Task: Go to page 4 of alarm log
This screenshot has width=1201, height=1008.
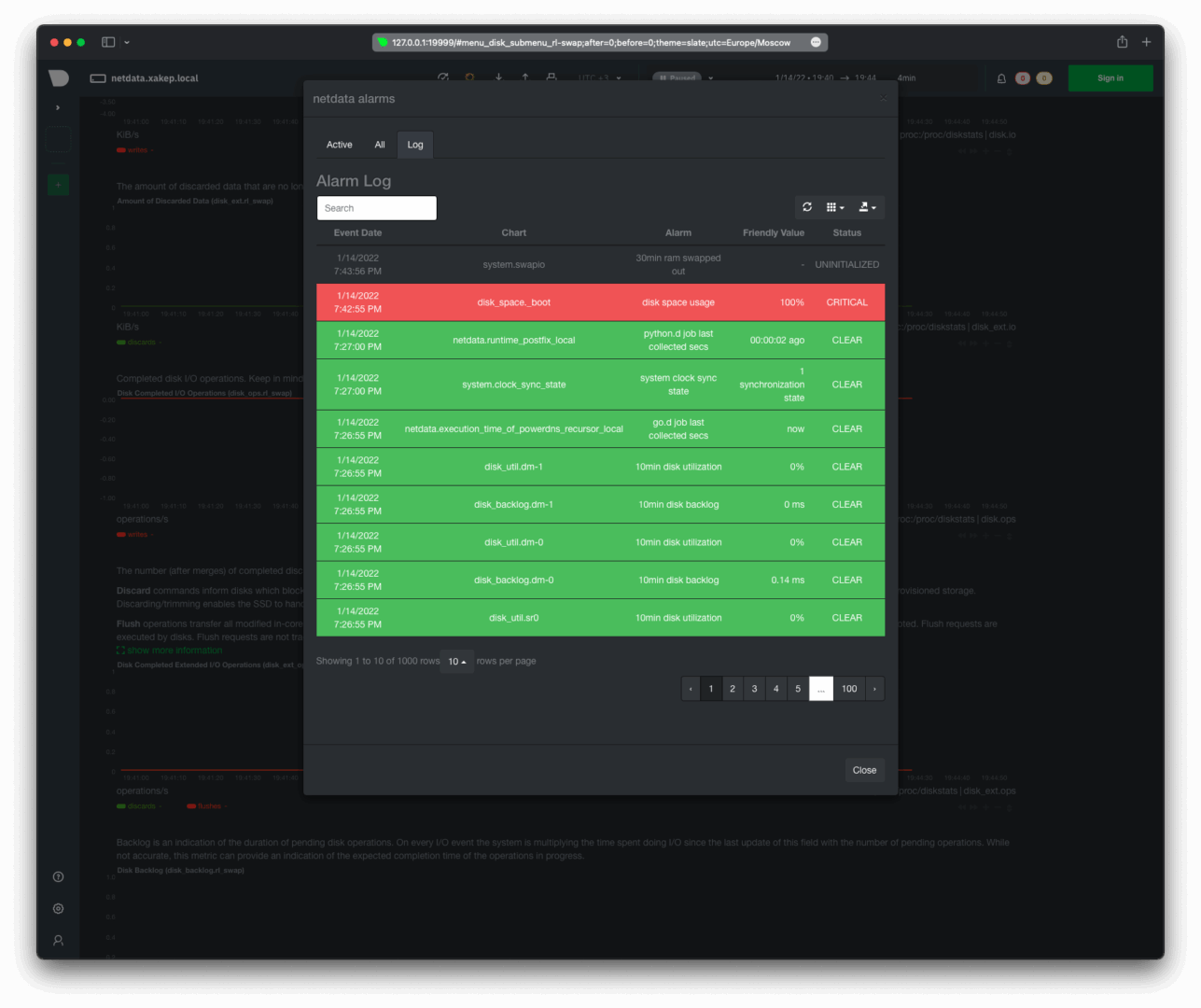Action: 775,689
